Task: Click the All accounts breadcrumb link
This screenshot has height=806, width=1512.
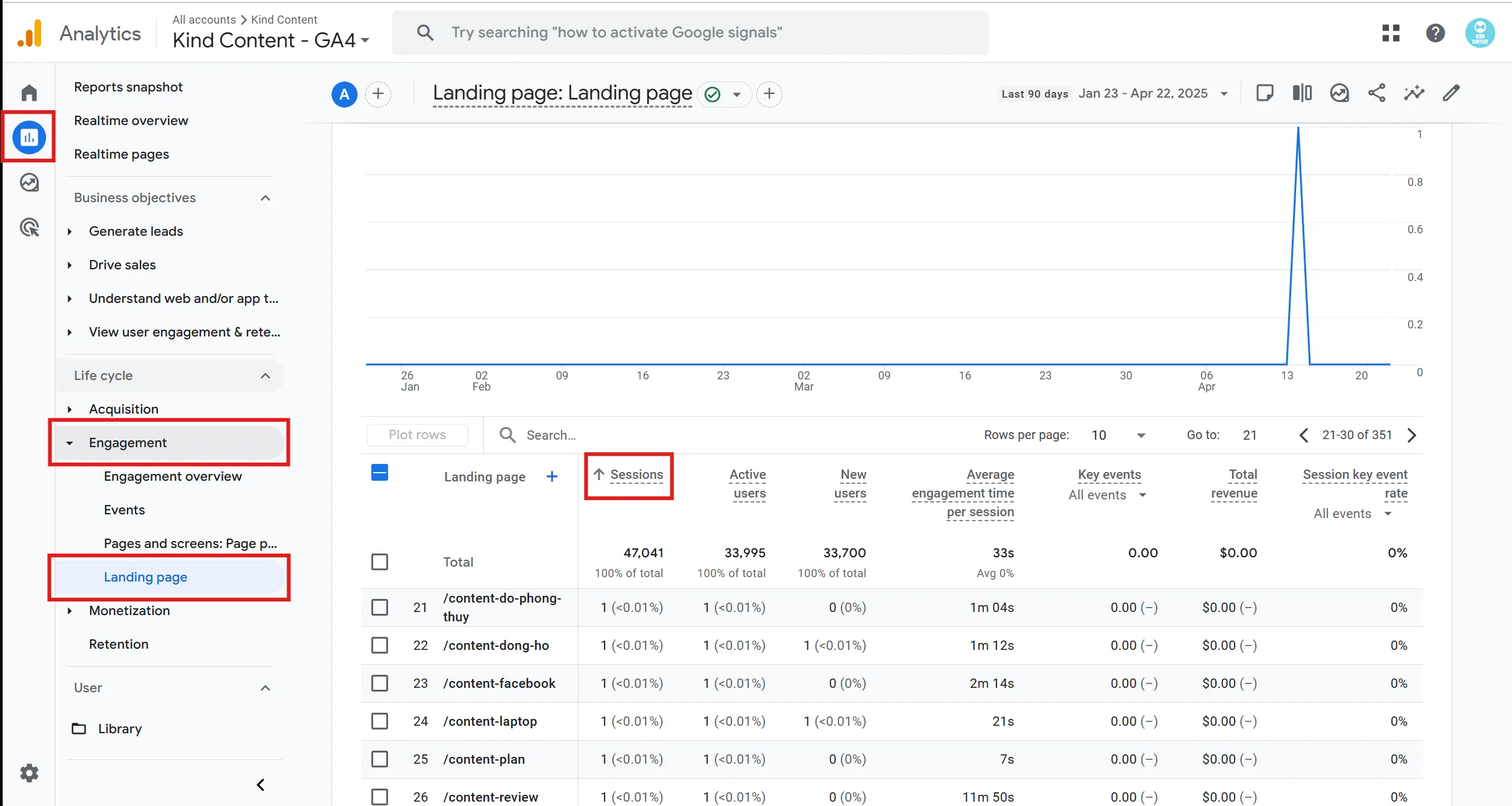Action: coord(204,19)
